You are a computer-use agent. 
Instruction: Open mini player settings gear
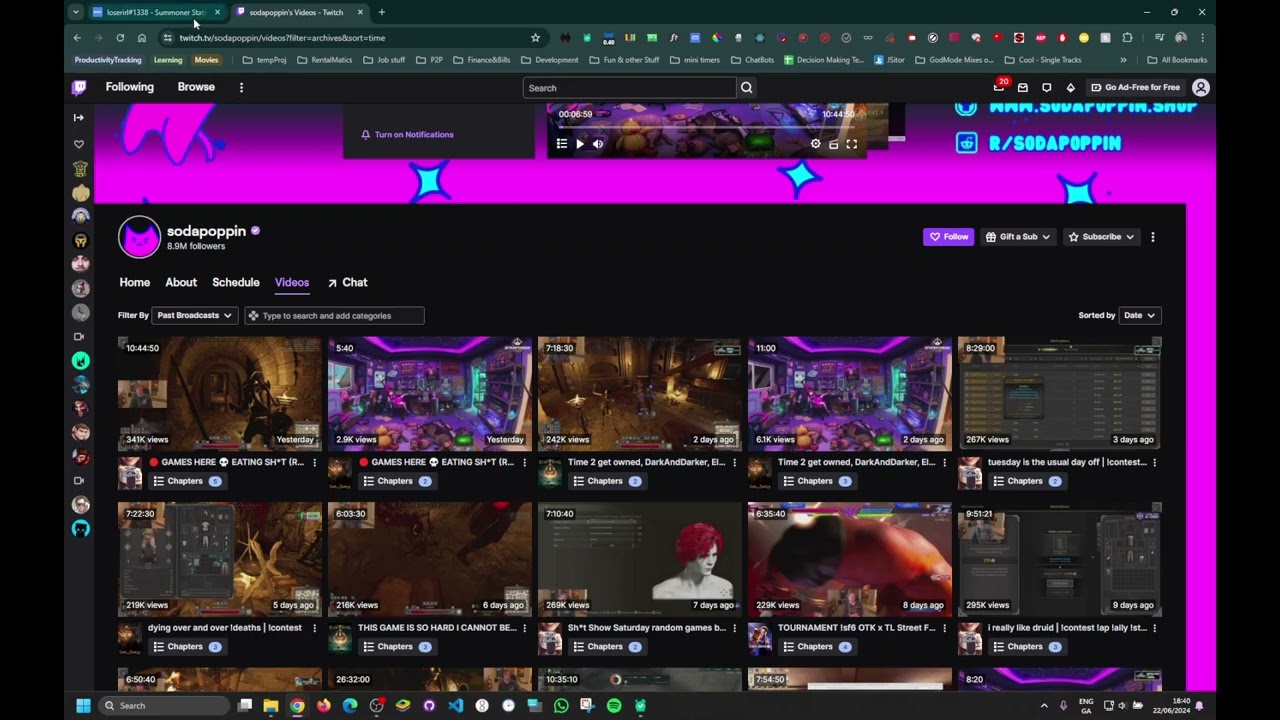(x=816, y=144)
